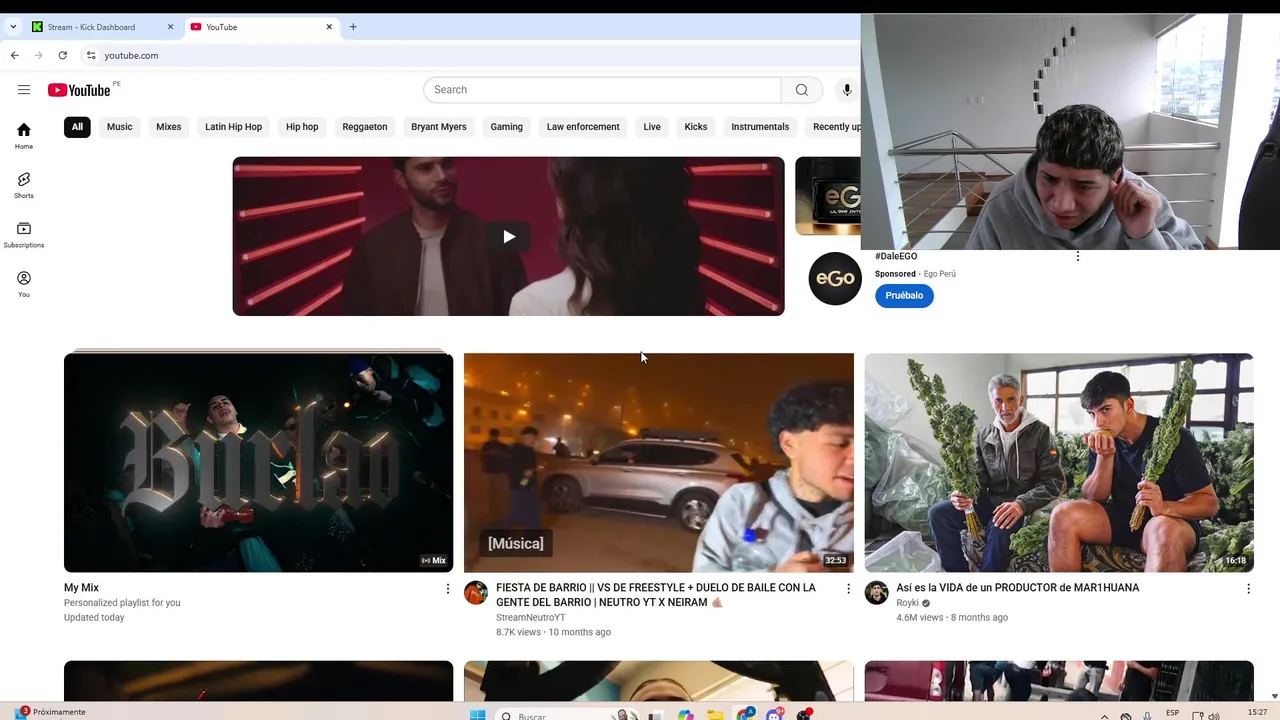Open Así es la VIDA video title
Screen dimensions: 1280x720
1018,588
